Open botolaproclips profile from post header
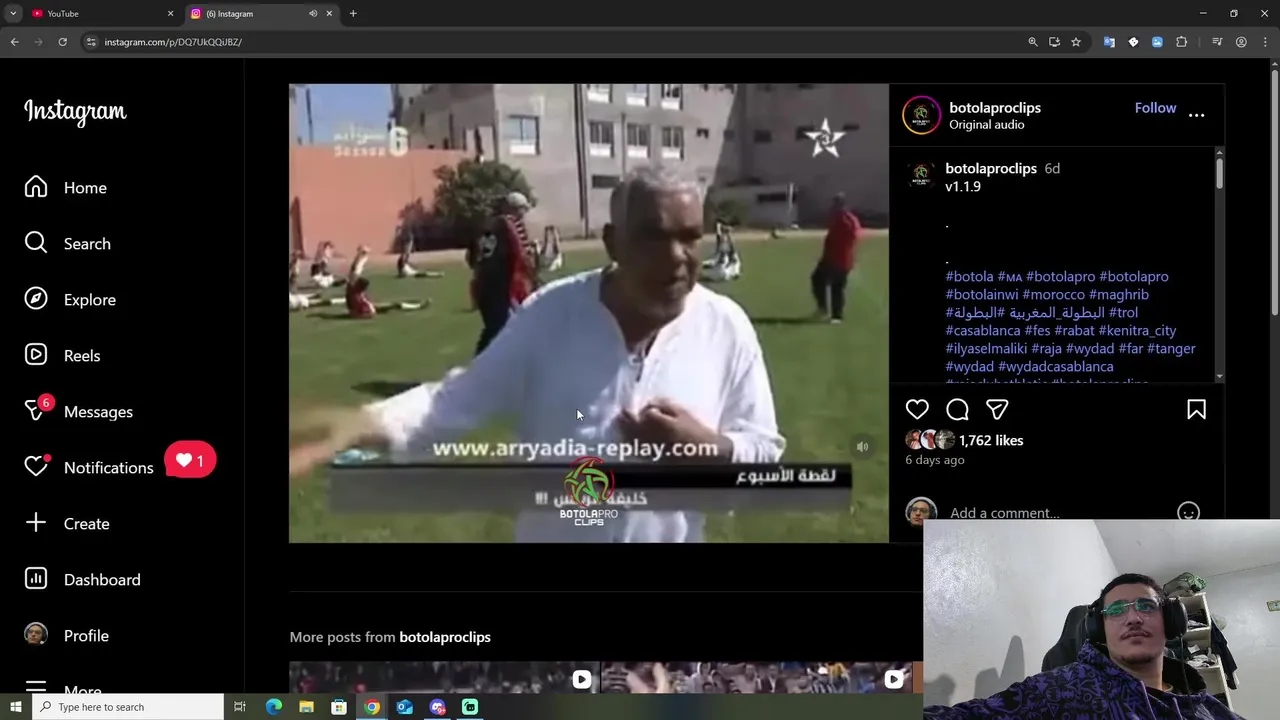 click(x=995, y=108)
